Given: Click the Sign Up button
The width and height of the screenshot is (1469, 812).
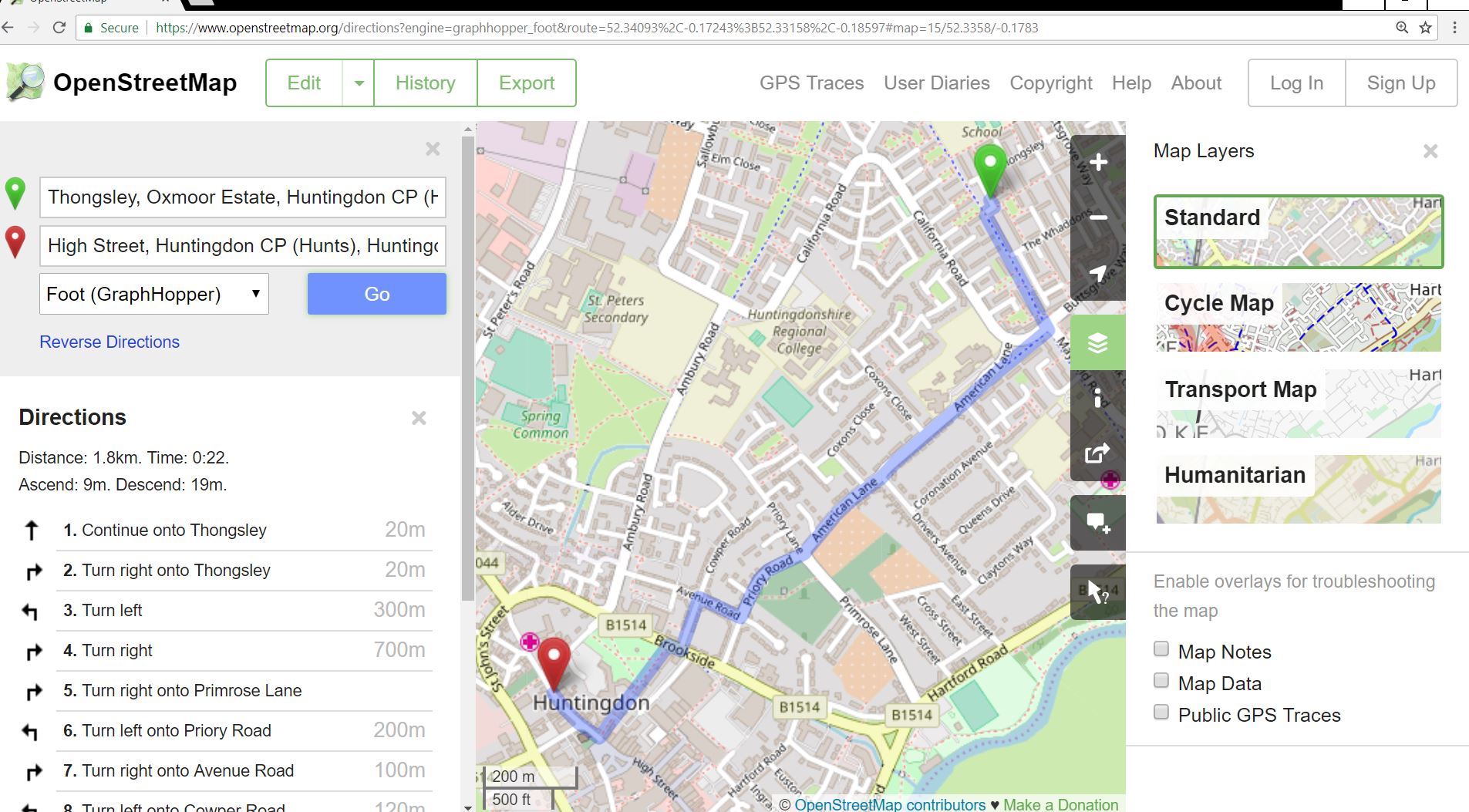Looking at the screenshot, I should click(1401, 83).
